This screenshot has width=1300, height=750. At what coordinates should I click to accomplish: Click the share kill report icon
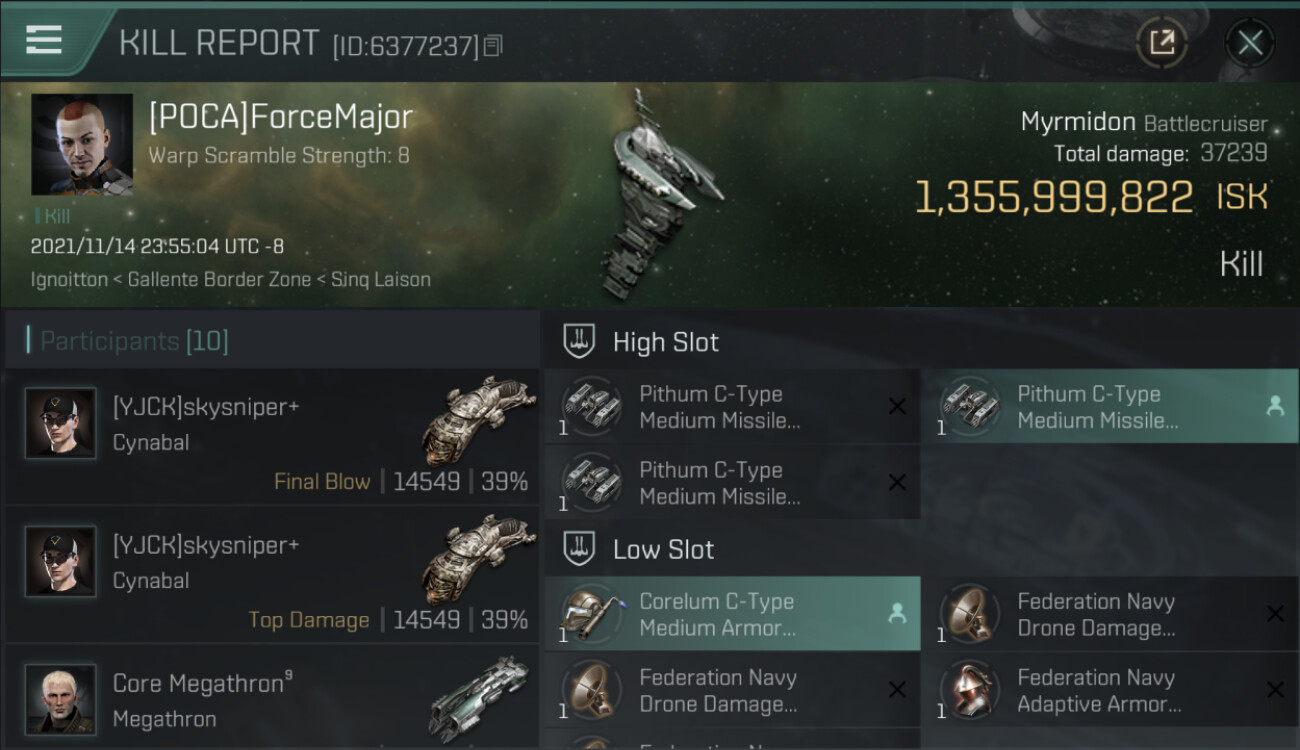click(1161, 42)
